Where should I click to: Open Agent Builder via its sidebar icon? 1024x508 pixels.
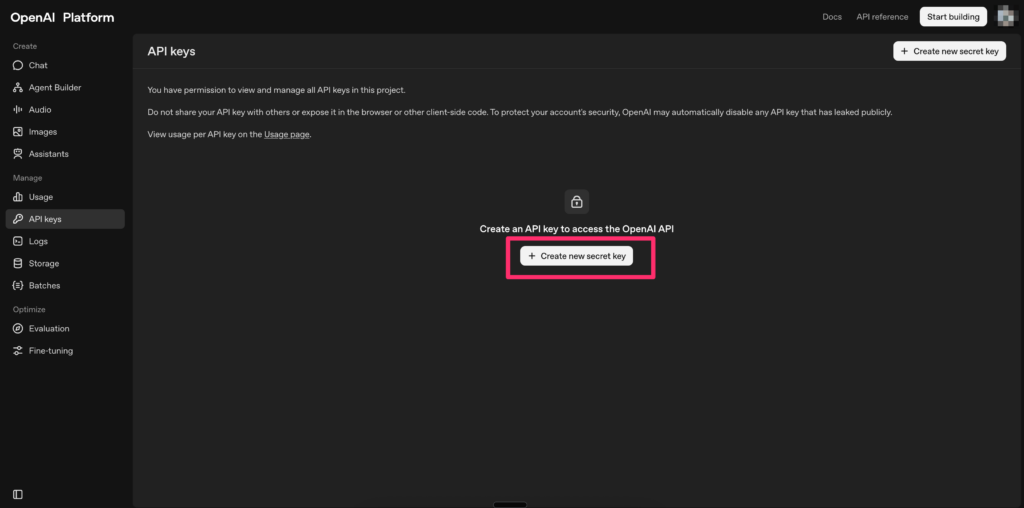click(18, 88)
